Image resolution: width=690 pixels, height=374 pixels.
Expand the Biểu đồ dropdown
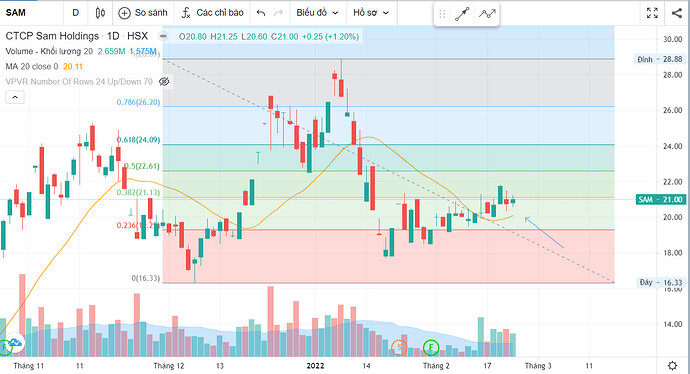pyautogui.click(x=317, y=13)
